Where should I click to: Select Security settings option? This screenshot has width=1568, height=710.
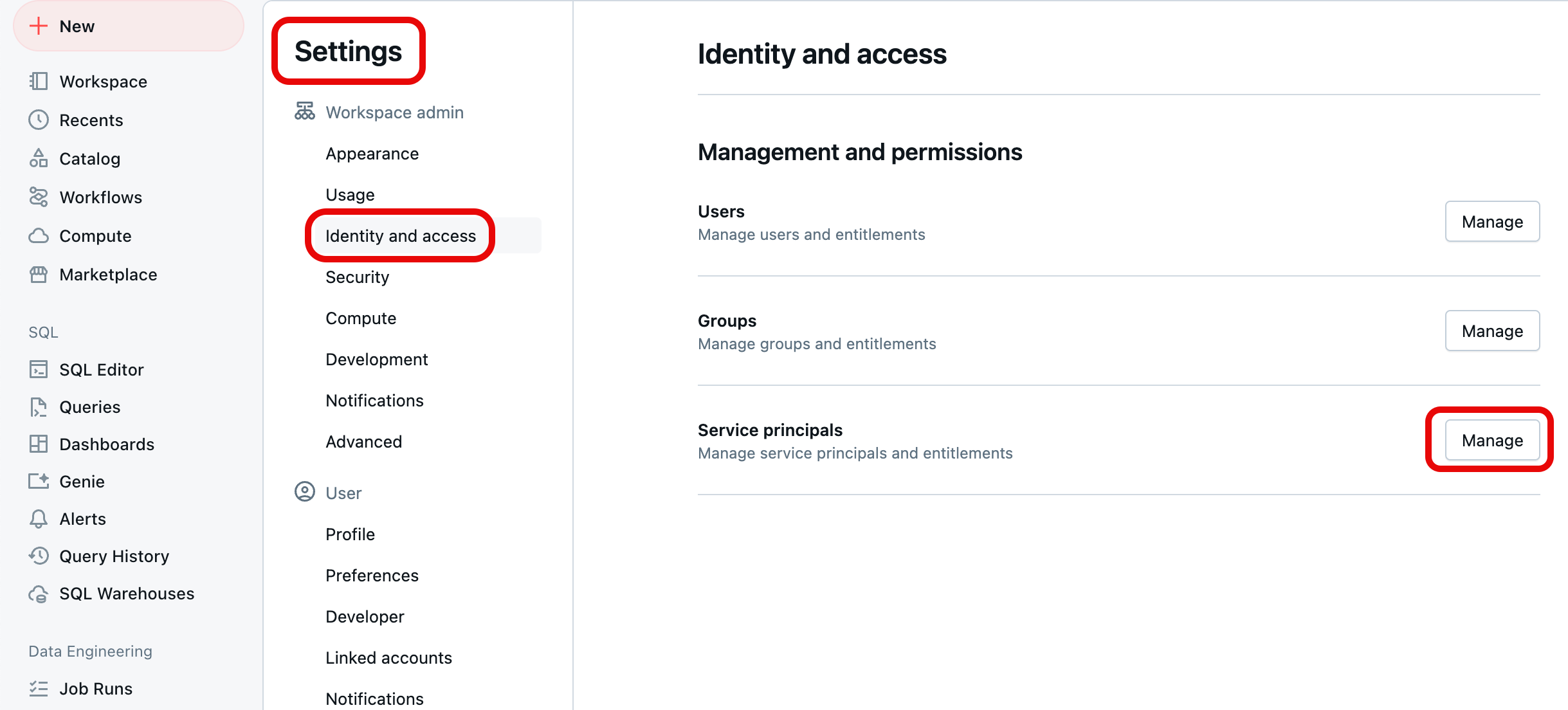point(359,277)
